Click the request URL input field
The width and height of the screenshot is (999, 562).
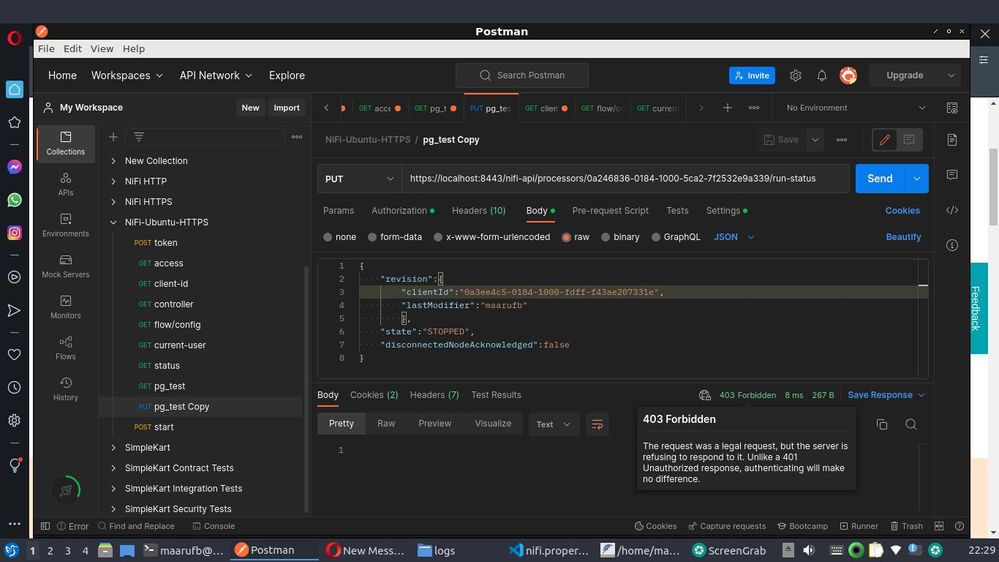coord(625,179)
